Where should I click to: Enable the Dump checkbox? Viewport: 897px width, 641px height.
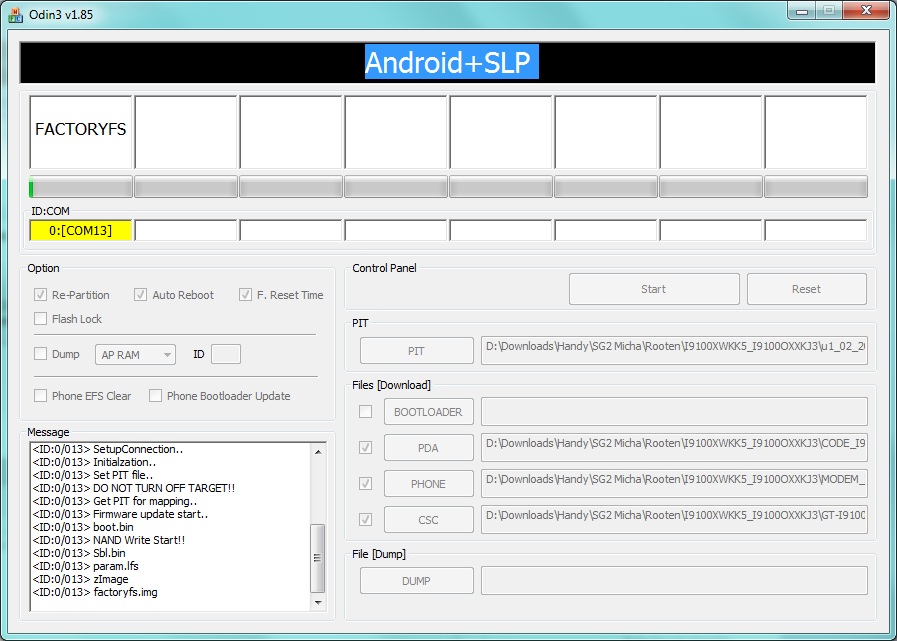40,354
